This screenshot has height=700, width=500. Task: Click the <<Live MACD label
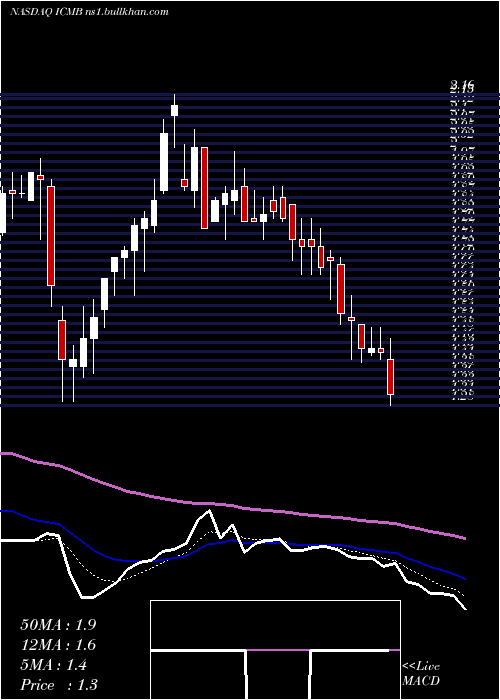pos(421,674)
